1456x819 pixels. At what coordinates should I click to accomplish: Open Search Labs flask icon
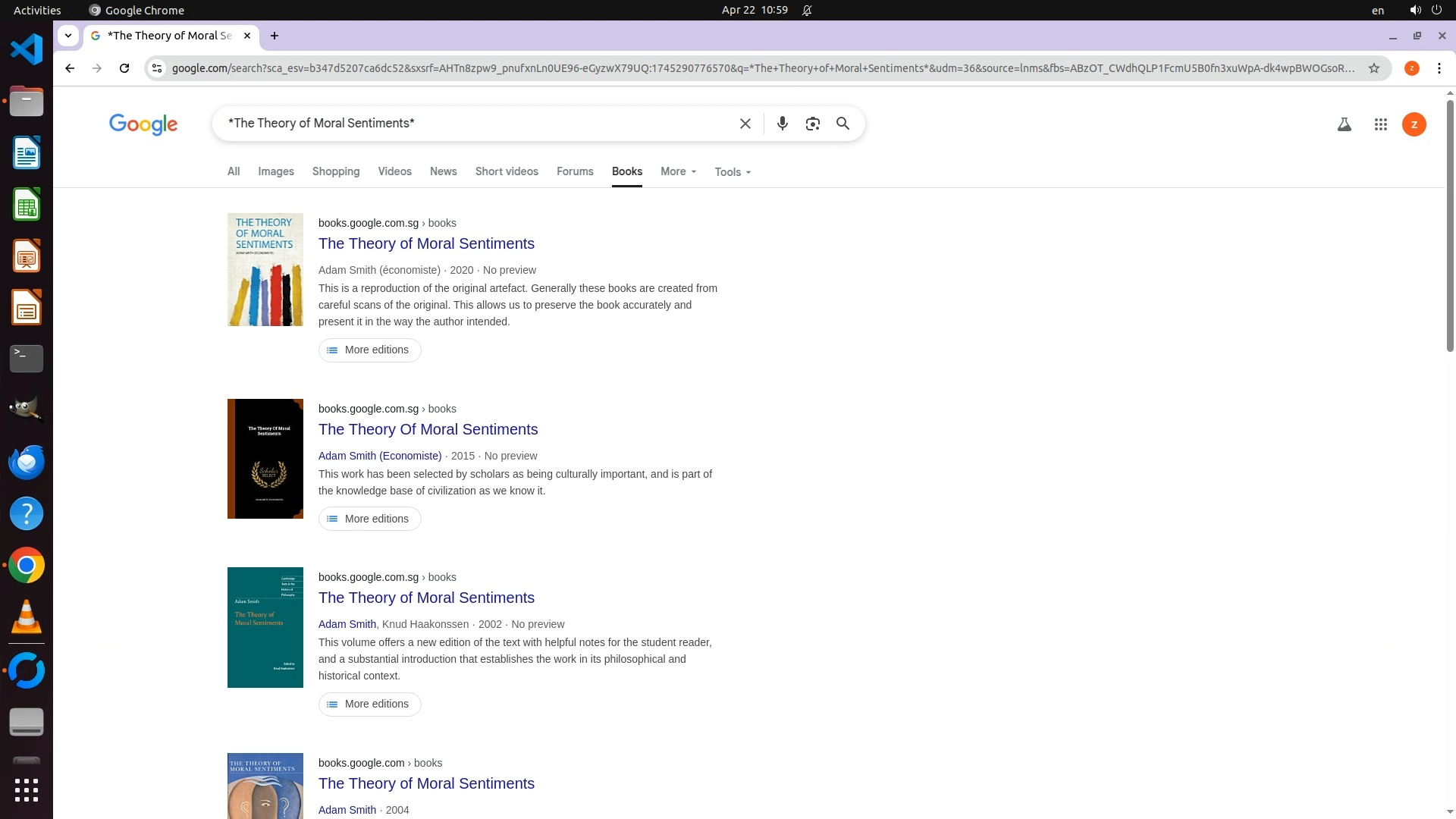tap(1344, 124)
